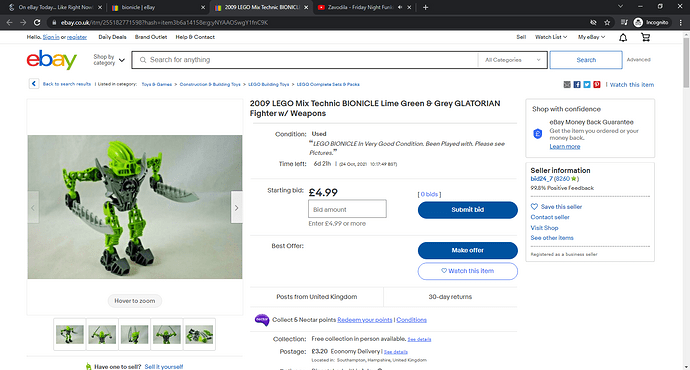Click the browser address bar URL
This screenshot has width=690, height=370.
[164, 22]
